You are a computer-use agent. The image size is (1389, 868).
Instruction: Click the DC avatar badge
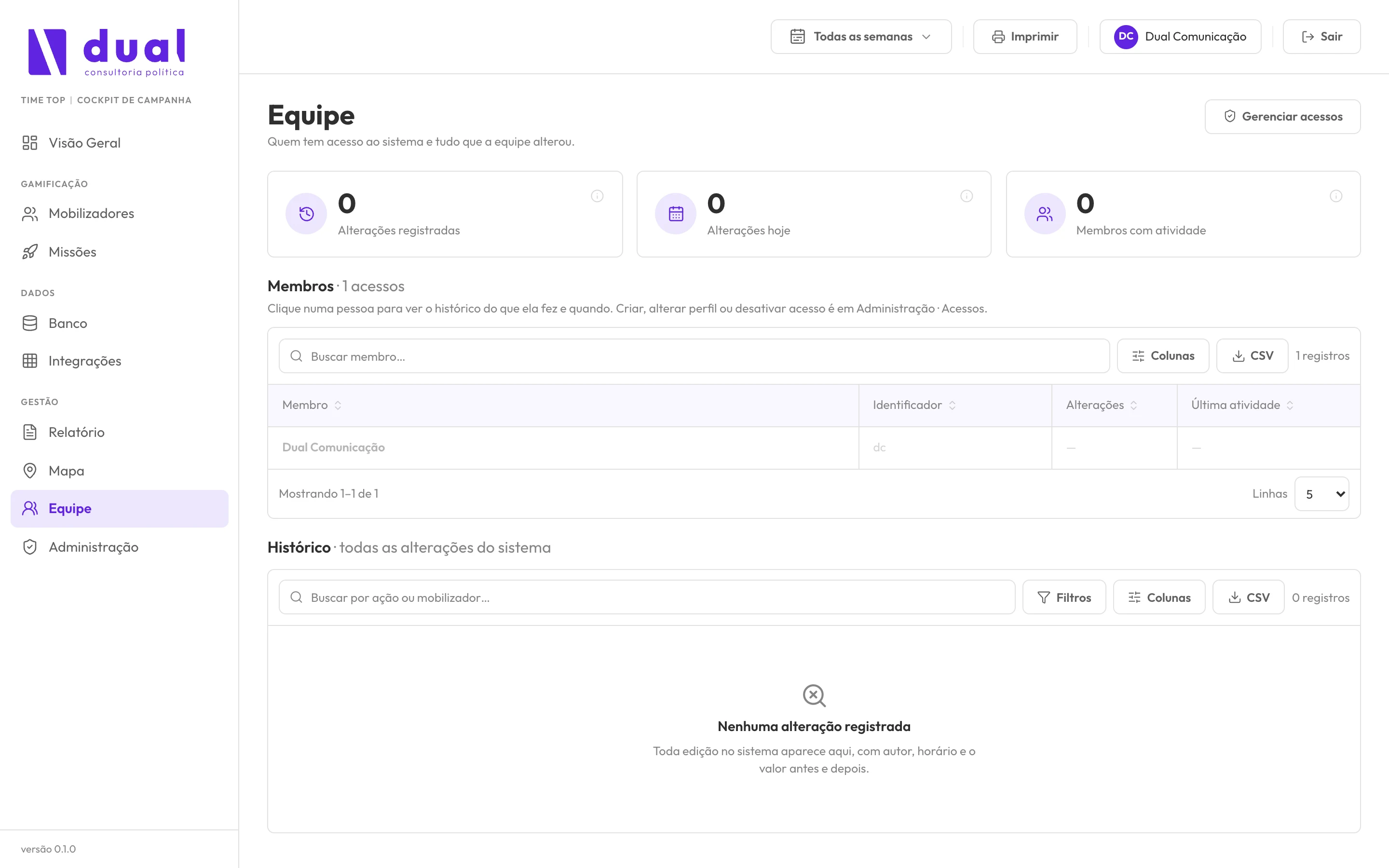point(1126,37)
